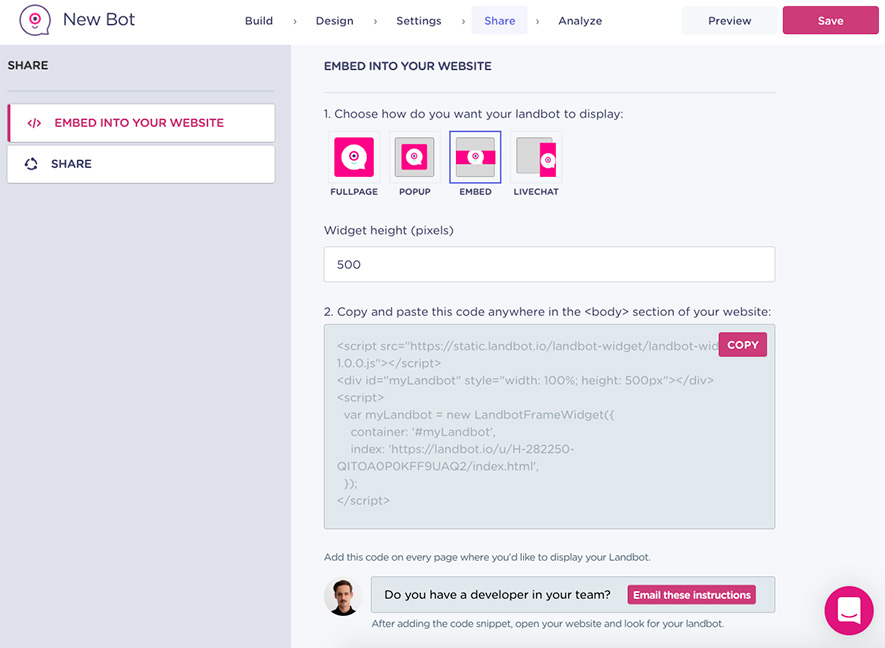This screenshot has width=885, height=648.
Task: Click the Preview button
Action: point(730,21)
